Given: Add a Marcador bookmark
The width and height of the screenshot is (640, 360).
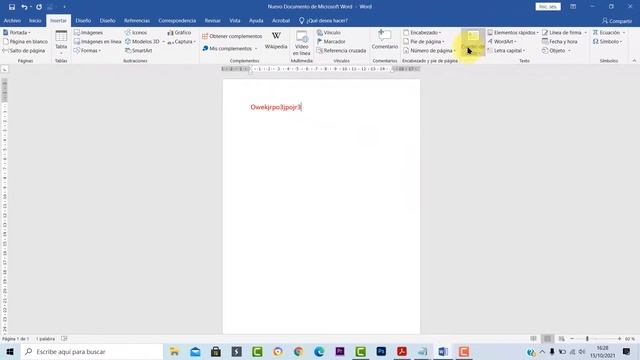Looking at the screenshot, I should pos(331,42).
